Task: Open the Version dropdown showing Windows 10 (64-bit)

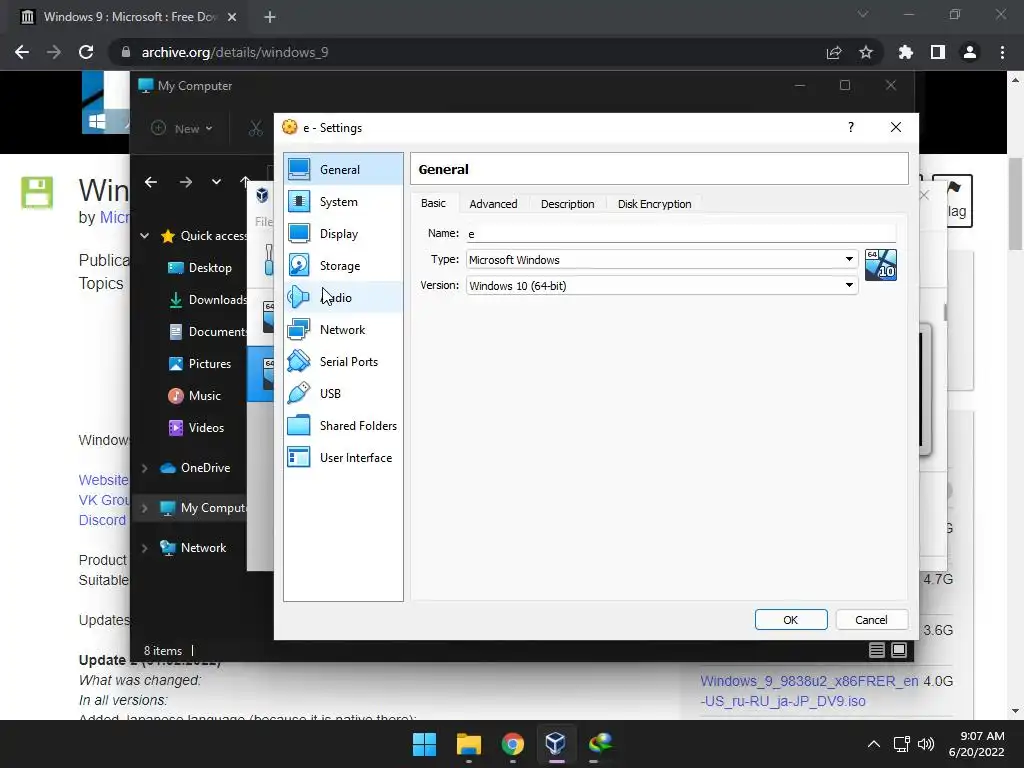Action: [662, 285]
